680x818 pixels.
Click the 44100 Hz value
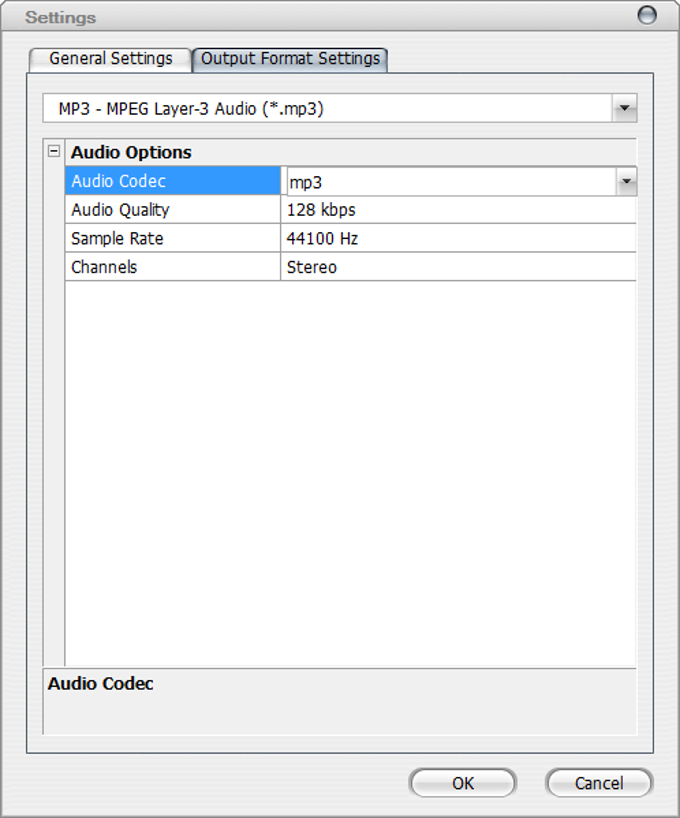[x=322, y=238]
